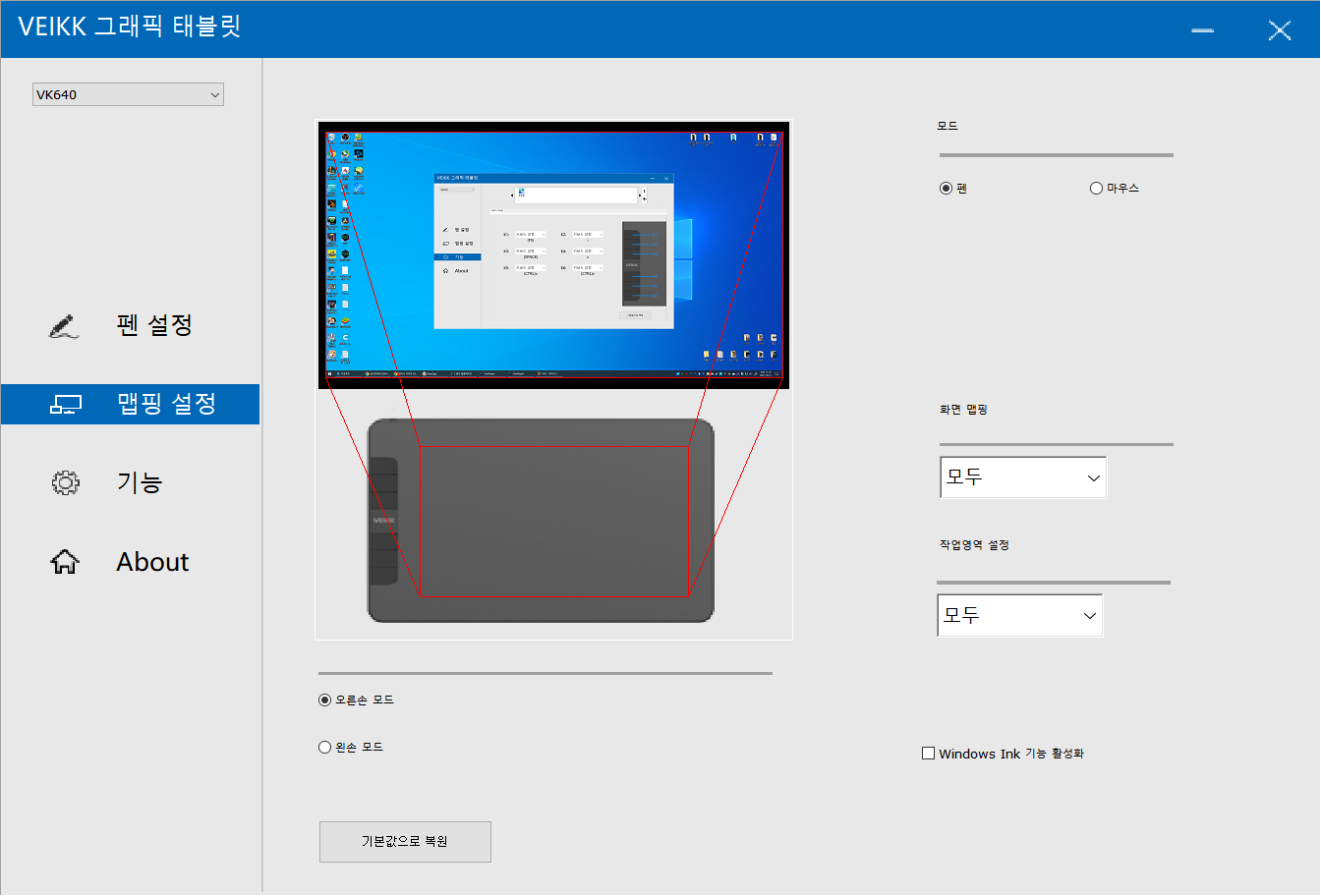Minimize the VEIKK window
Image resolution: width=1321 pixels, height=896 pixels.
pos(1202,30)
